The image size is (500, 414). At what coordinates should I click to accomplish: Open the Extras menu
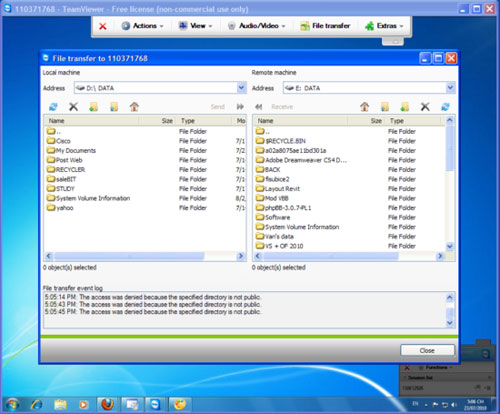pyautogui.click(x=384, y=26)
